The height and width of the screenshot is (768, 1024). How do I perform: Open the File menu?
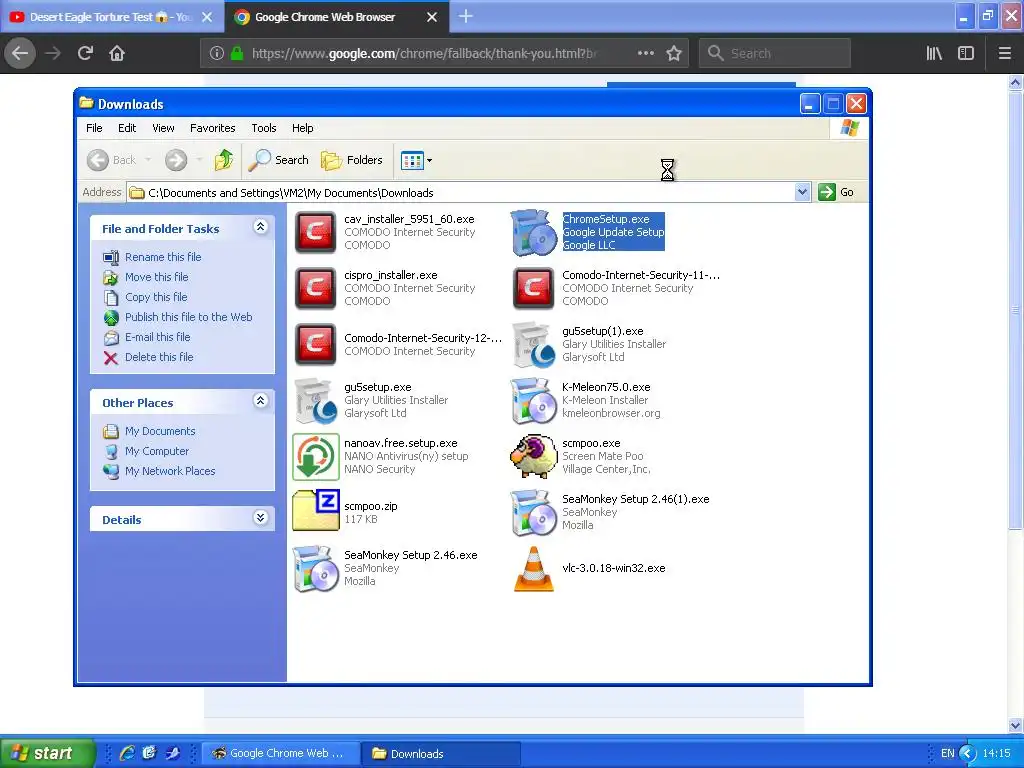coord(94,128)
